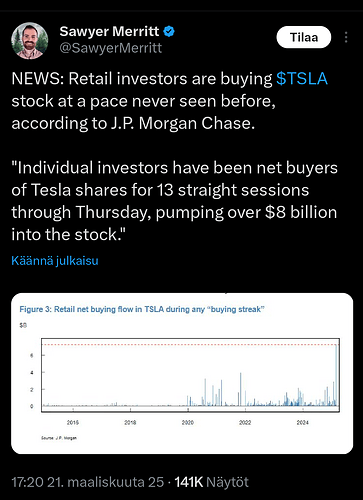This screenshot has height=500, width=363.
Task: Click the 2024 label on the x-axis
Action: pyautogui.click(x=303, y=422)
